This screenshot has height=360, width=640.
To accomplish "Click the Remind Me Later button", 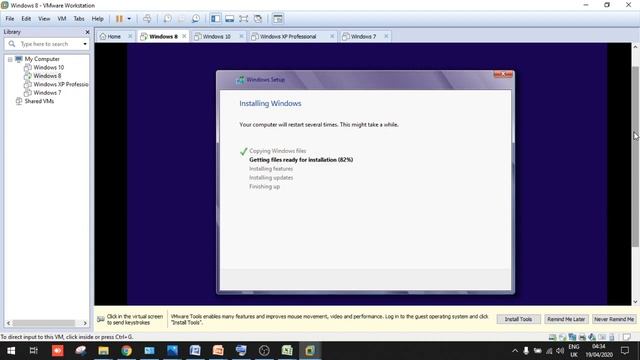I will click(x=566, y=319).
